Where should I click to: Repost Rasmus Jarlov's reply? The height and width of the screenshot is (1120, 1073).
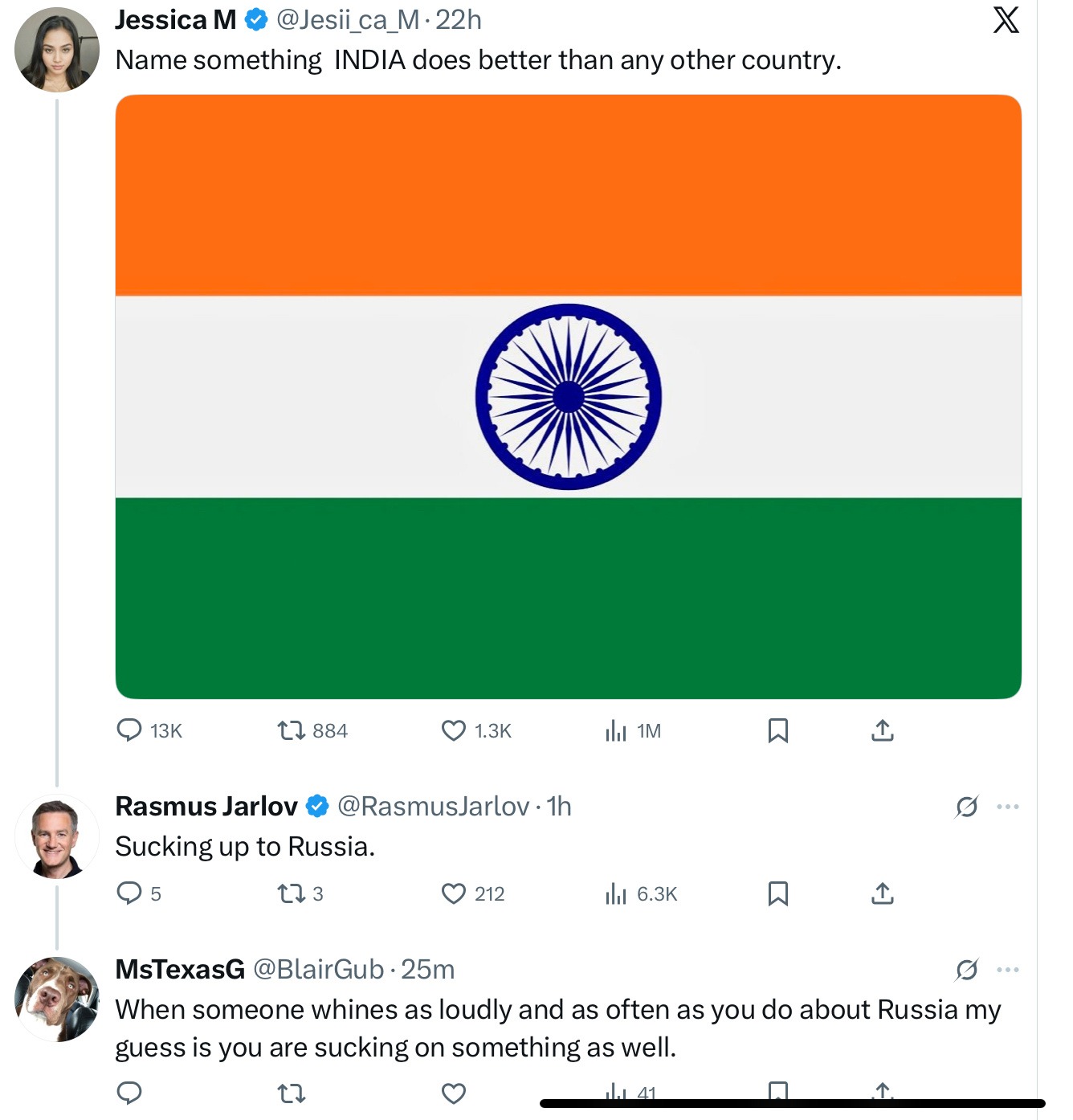(291, 893)
